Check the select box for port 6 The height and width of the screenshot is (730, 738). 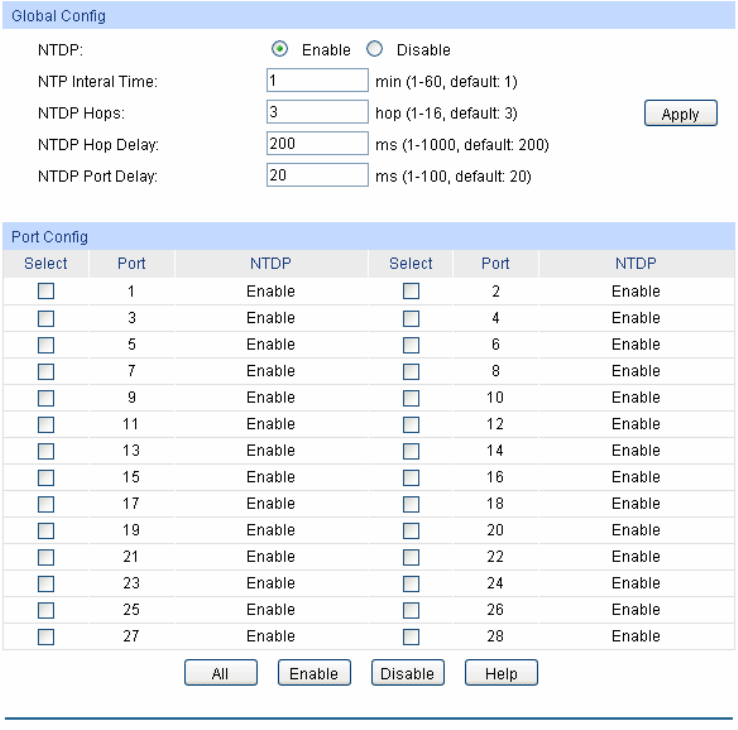click(x=411, y=345)
